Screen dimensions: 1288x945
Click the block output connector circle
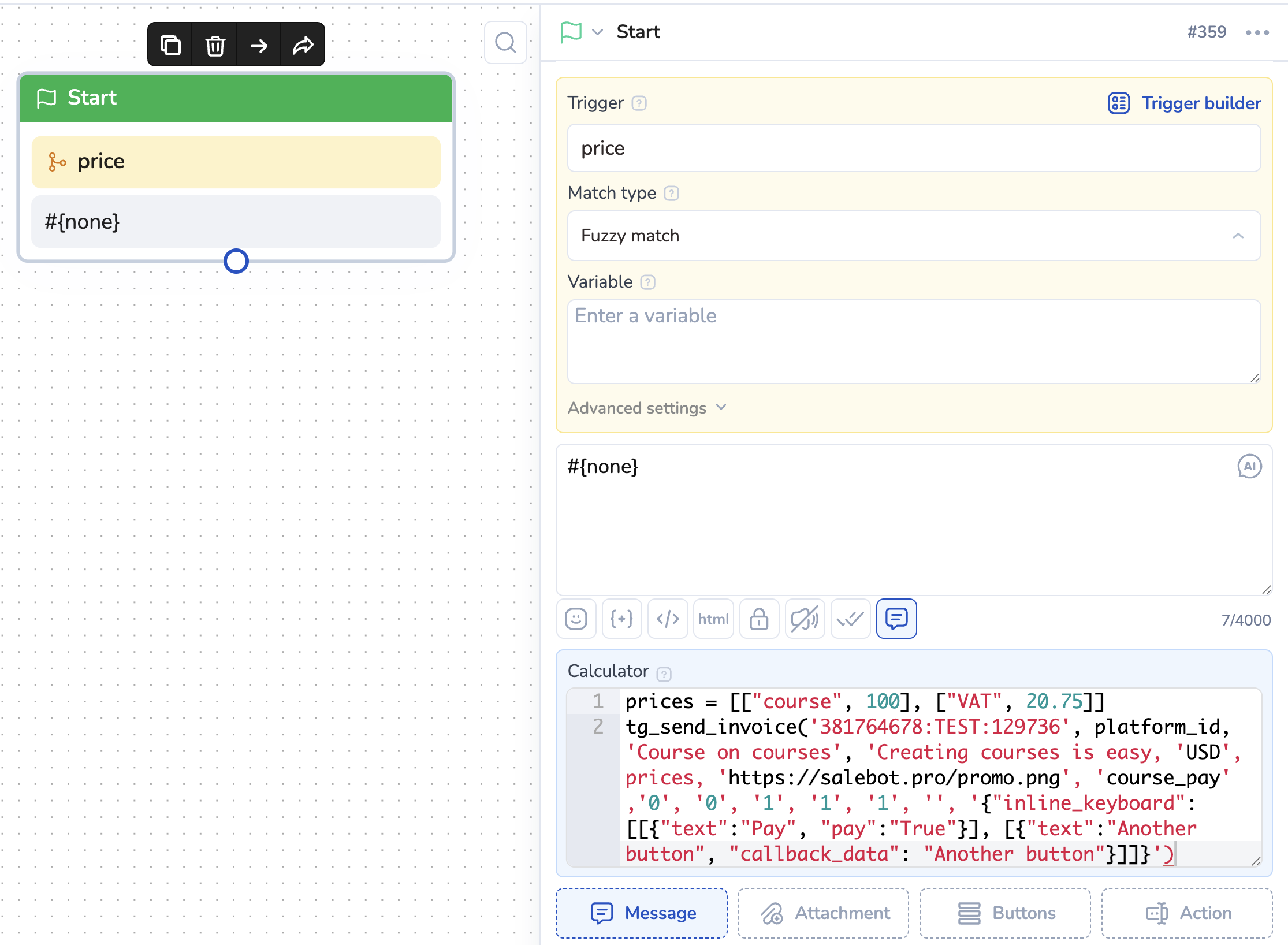[236, 261]
